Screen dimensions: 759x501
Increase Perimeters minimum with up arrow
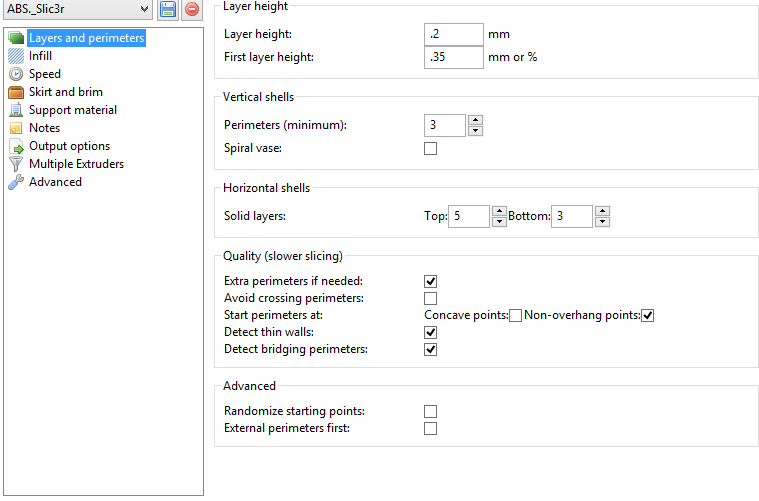coord(476,120)
